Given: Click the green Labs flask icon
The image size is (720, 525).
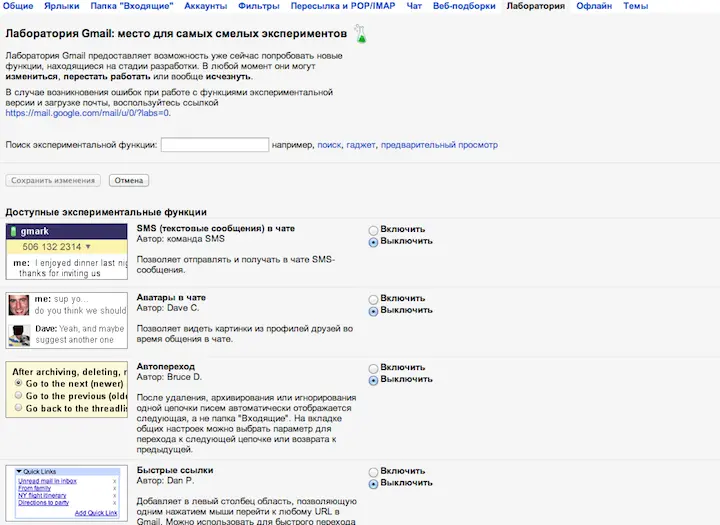Looking at the screenshot, I should 360,34.
